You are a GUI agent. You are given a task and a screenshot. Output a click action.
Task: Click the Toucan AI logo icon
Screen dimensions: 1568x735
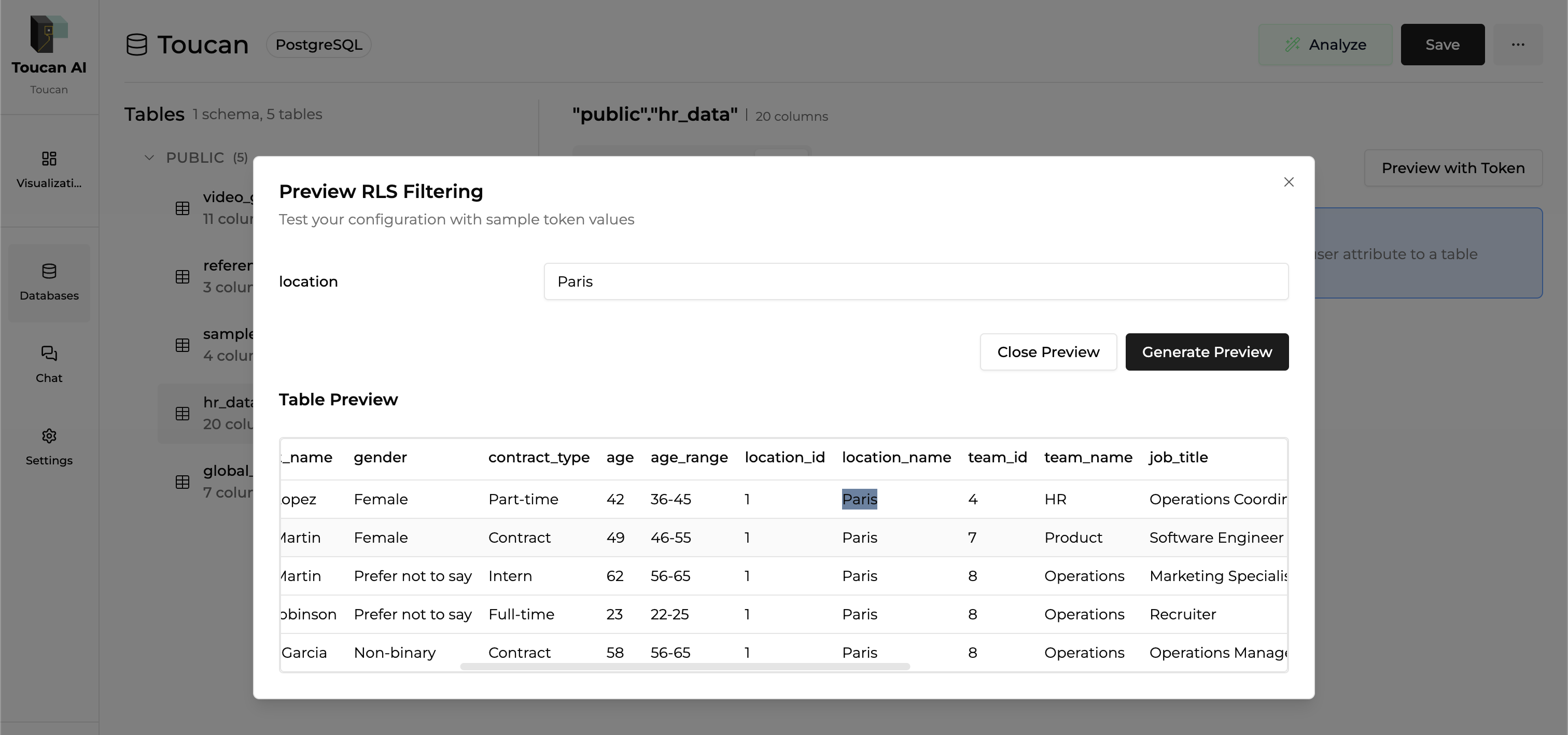49,34
